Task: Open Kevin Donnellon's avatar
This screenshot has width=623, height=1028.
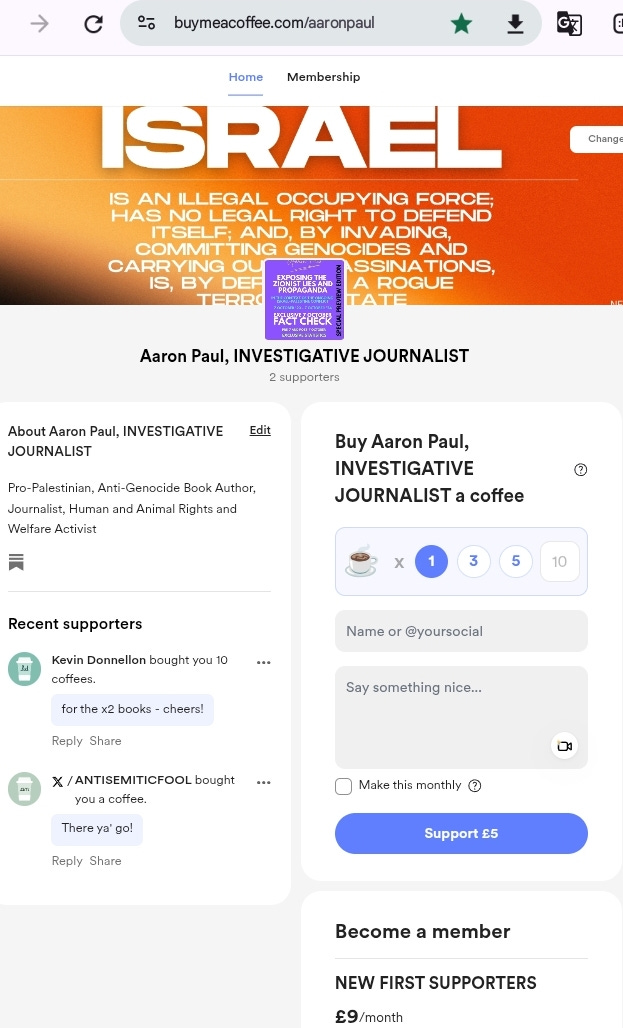Action: coord(24,669)
